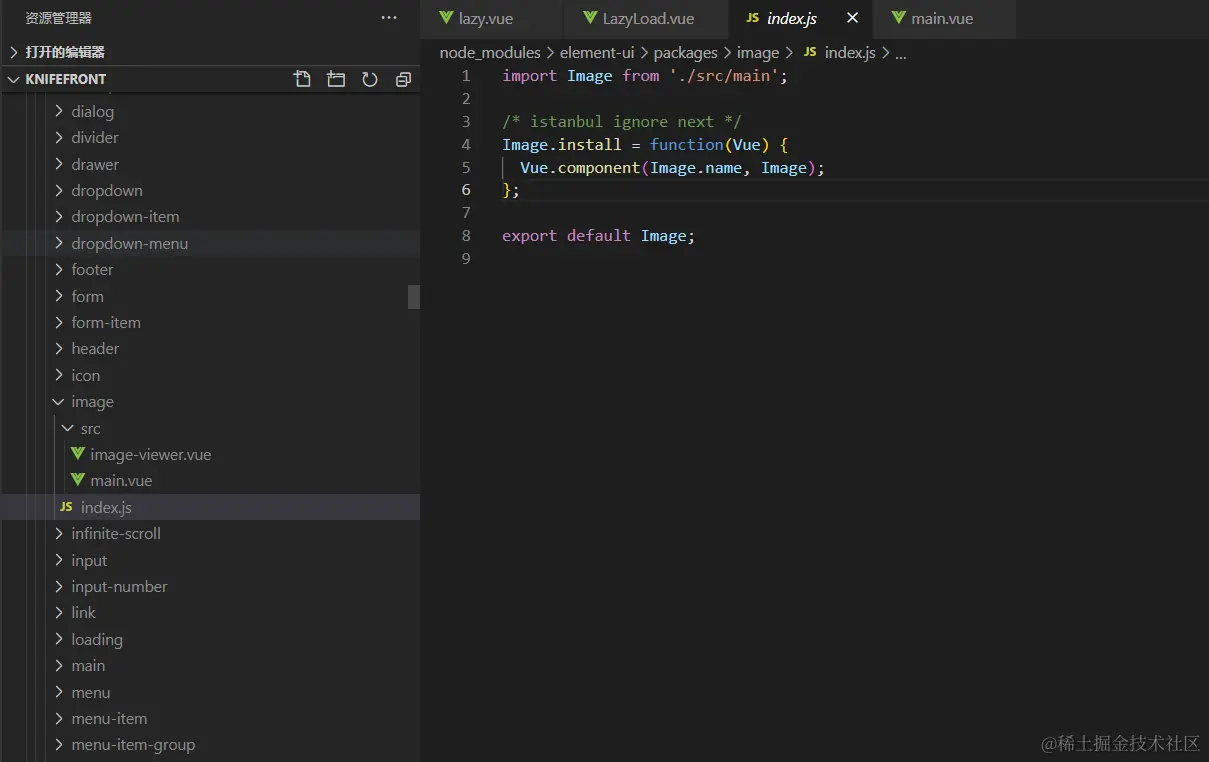Collapse all folders with the collapse icon
The width and height of the screenshot is (1209, 762).
403,79
